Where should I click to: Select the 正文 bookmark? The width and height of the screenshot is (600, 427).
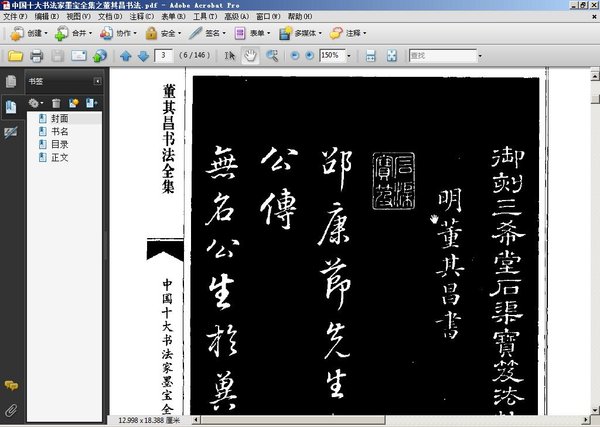[60, 158]
